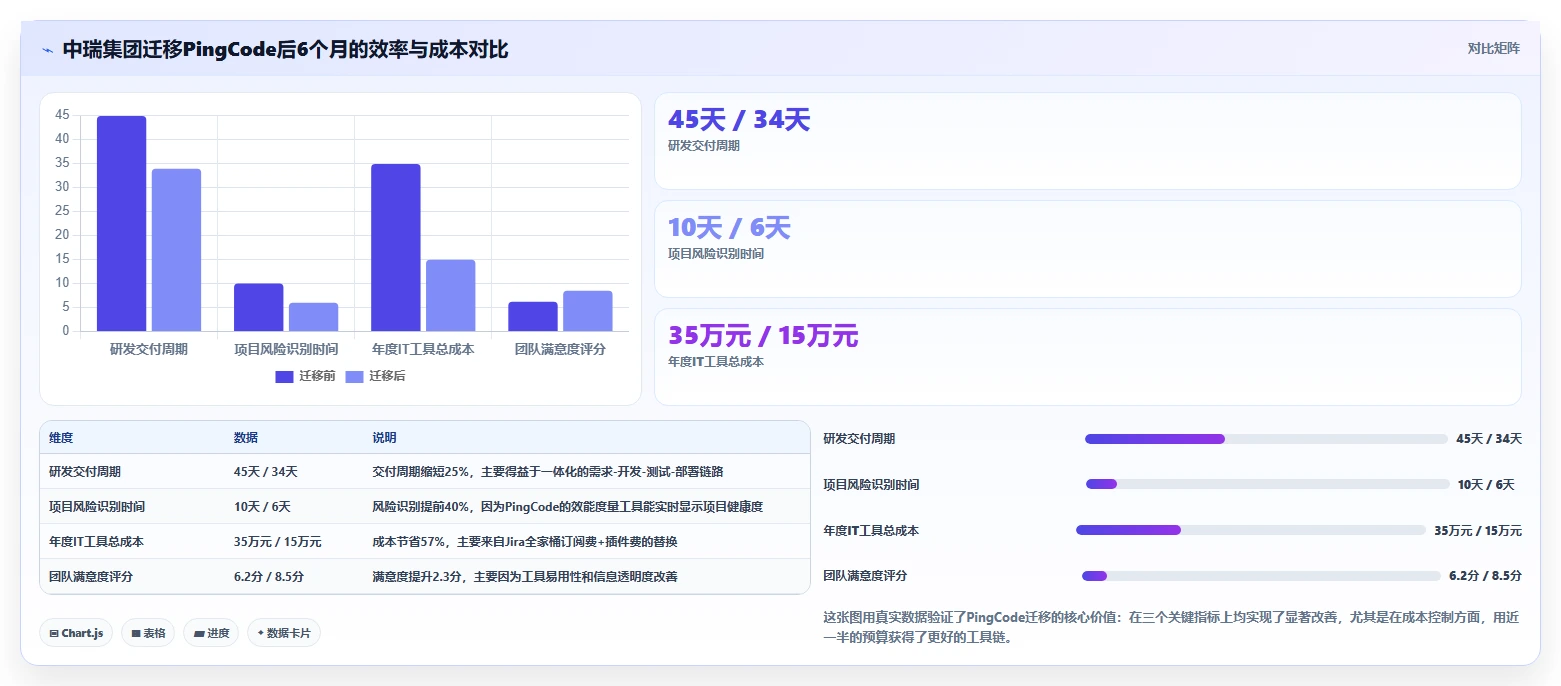Click the 迁移后 bar for 团队满意度评分
Screen dimensions: 1561x686
[587, 311]
